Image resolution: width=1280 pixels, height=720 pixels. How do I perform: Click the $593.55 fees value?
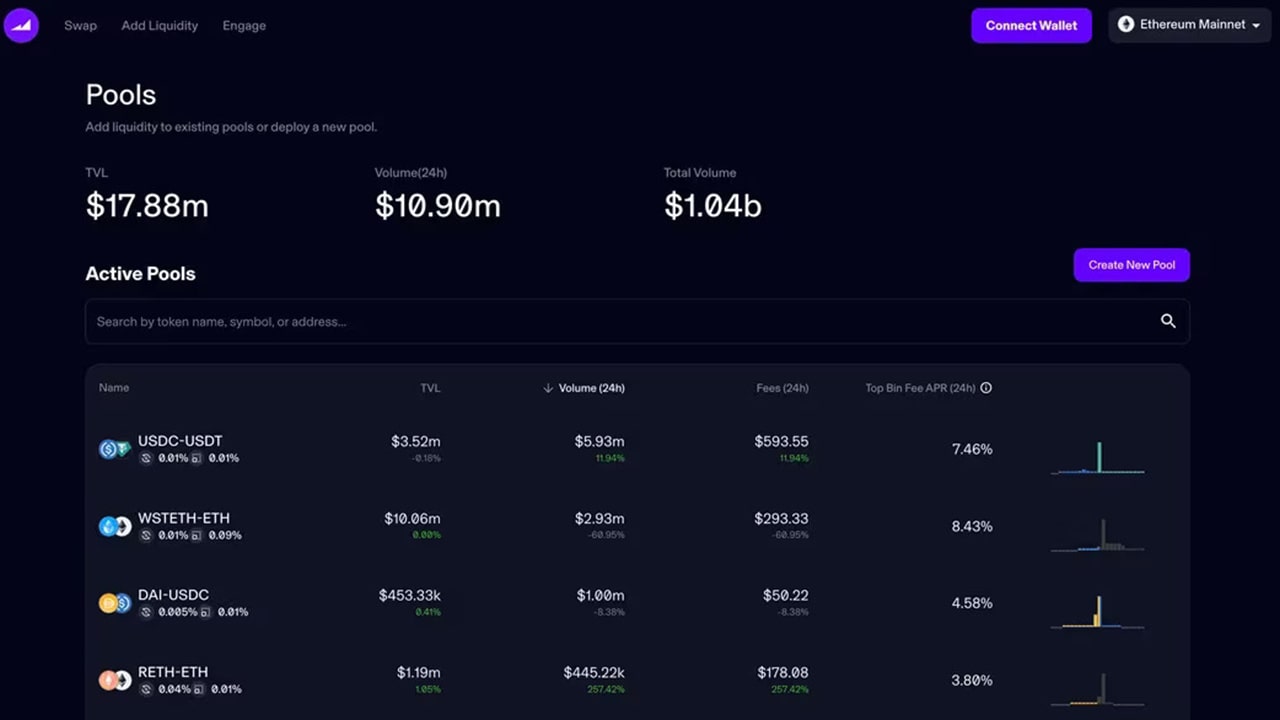(x=782, y=441)
